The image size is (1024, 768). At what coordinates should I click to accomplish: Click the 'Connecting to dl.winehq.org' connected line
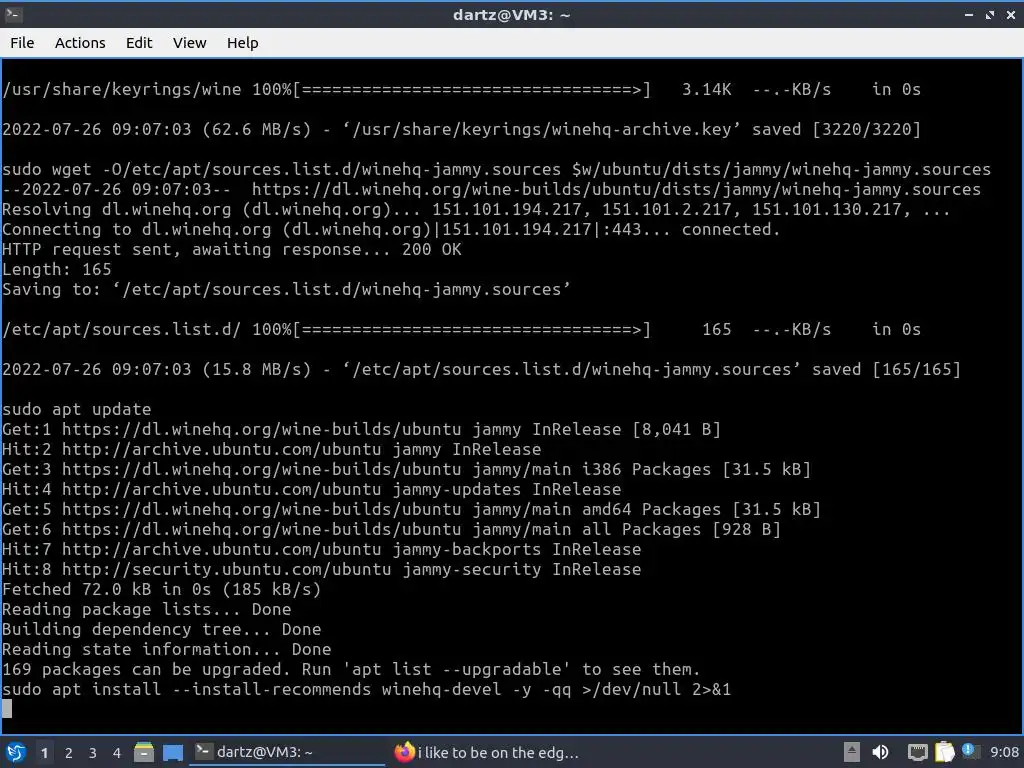pos(391,230)
